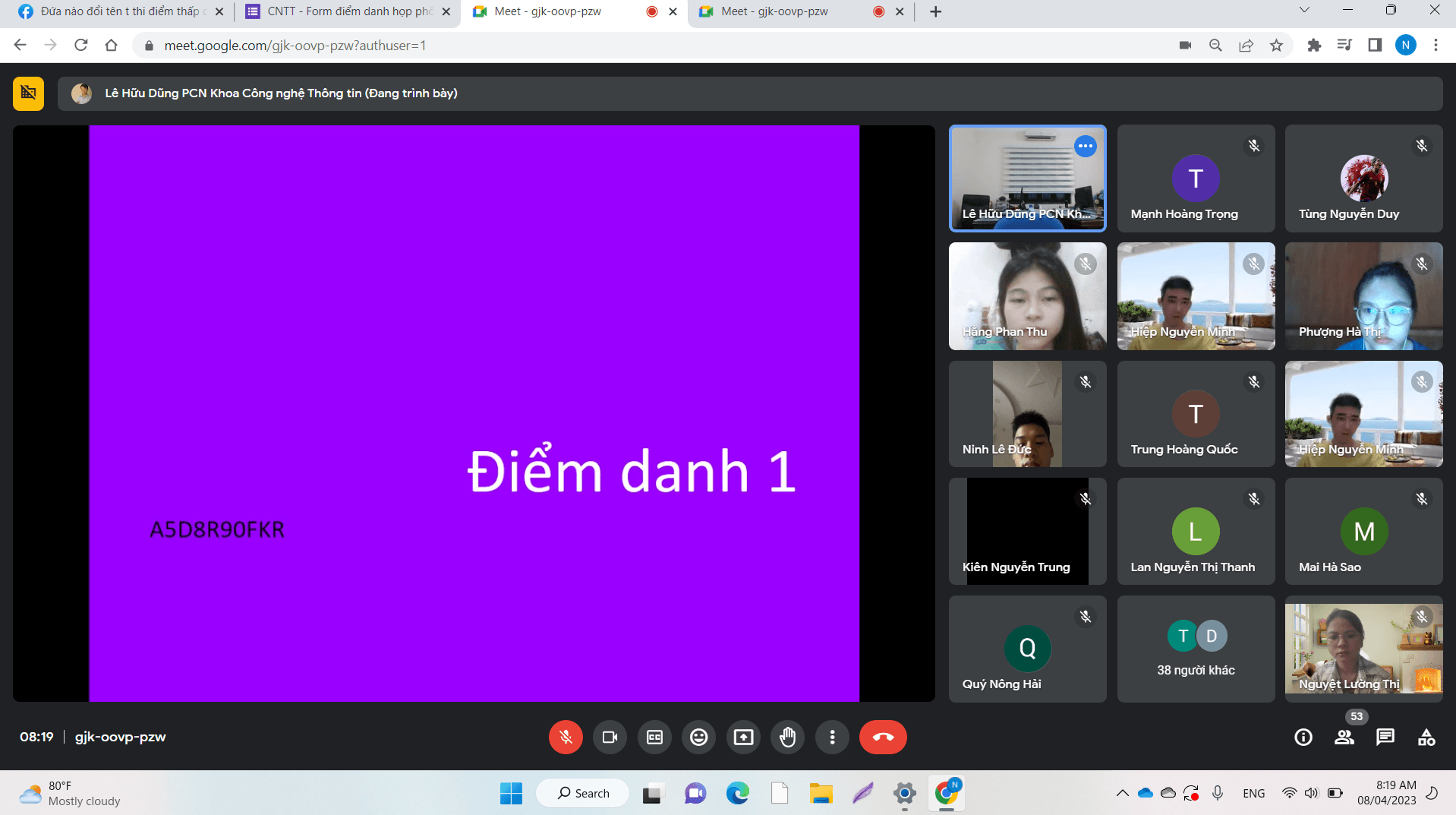This screenshot has height=815, width=1456.
Task: Open the chat panel icon
Action: 1385,737
